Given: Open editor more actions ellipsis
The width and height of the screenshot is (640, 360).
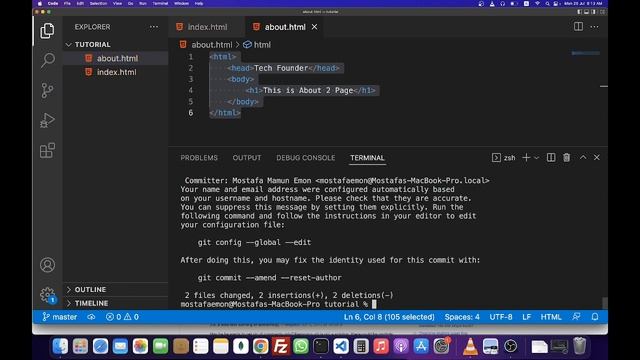Looking at the screenshot, I should 594,27.
